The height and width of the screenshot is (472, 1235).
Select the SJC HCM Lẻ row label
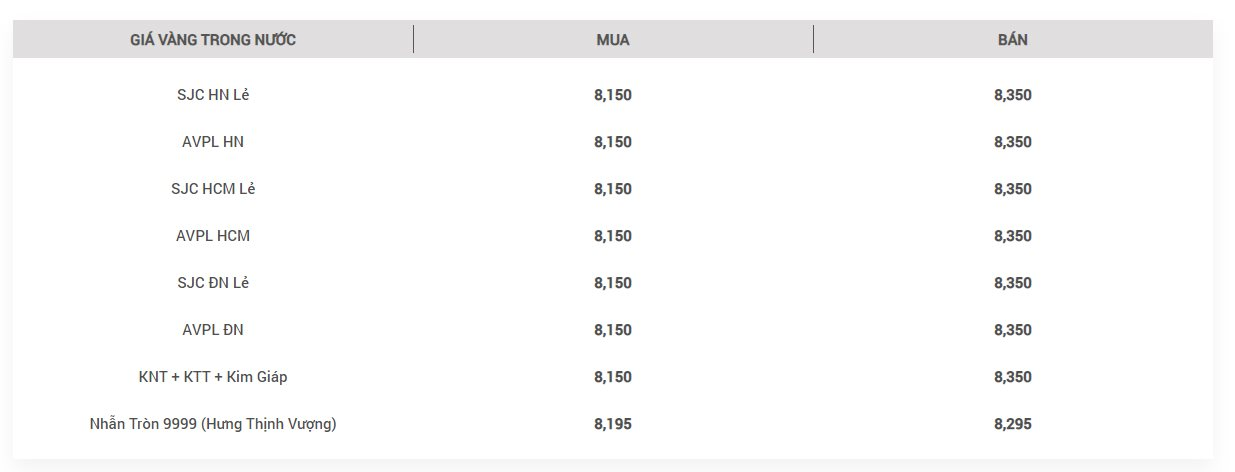point(213,189)
